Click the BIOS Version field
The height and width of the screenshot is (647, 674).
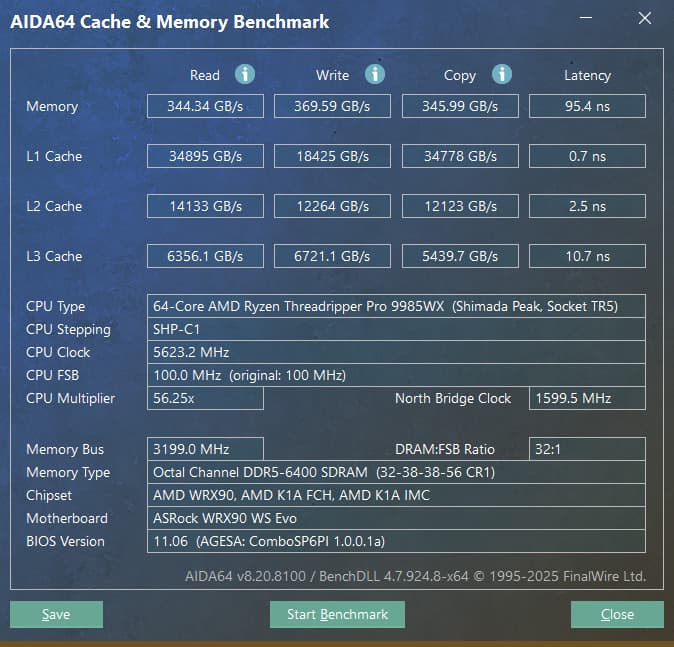396,541
